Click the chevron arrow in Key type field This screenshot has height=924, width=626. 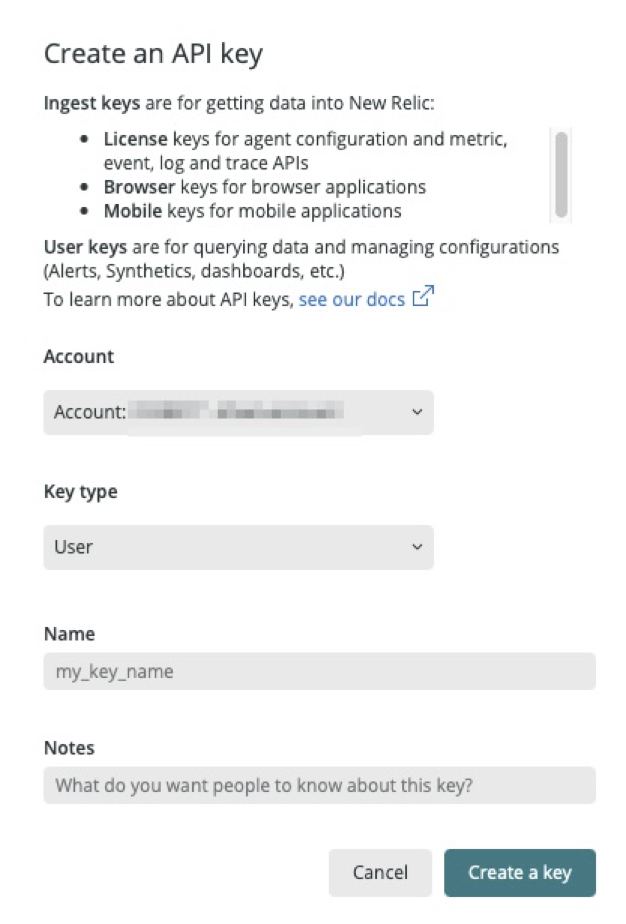click(417, 547)
